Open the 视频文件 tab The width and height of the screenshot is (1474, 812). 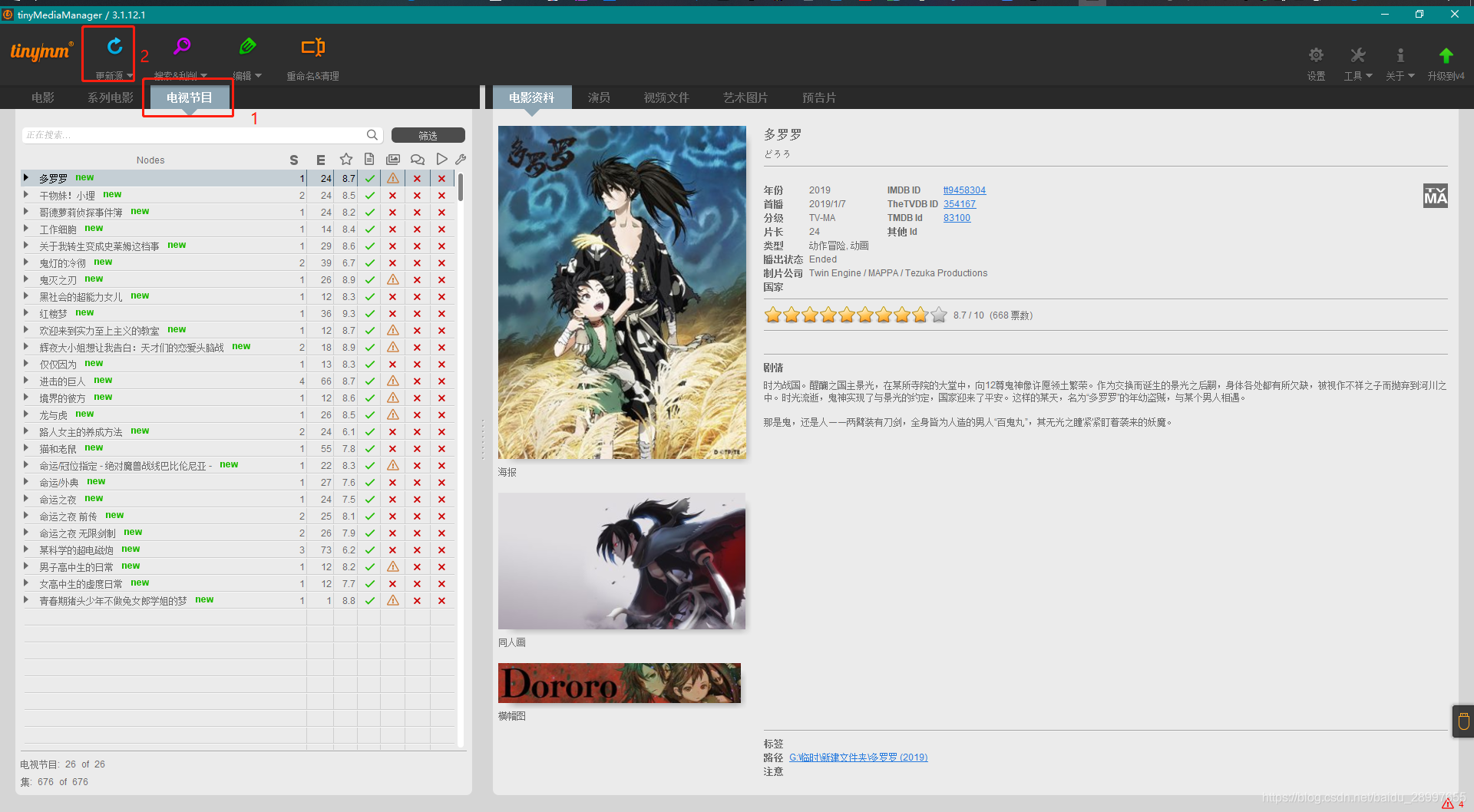point(666,97)
